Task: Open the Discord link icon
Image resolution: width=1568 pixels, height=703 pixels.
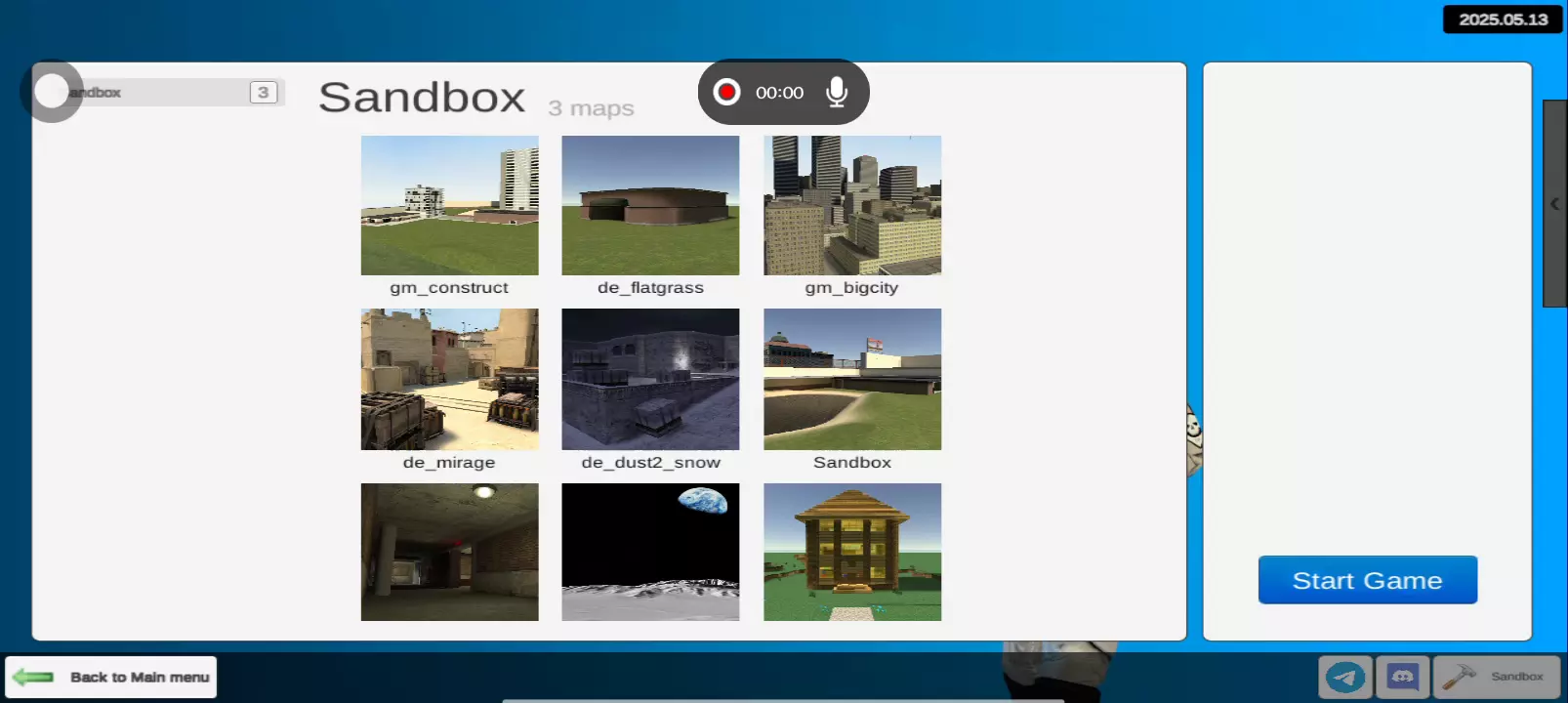Action: tap(1403, 677)
